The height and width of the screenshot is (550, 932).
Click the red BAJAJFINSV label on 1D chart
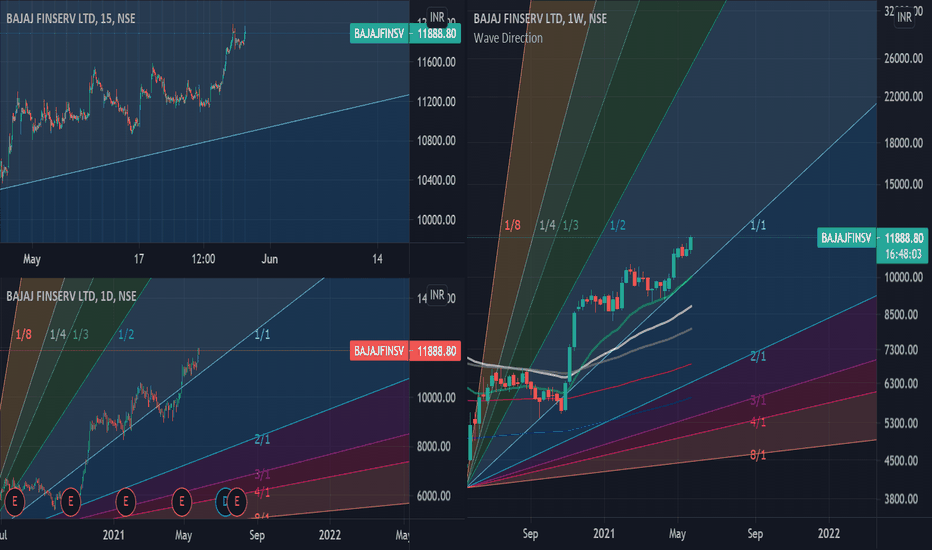(379, 351)
